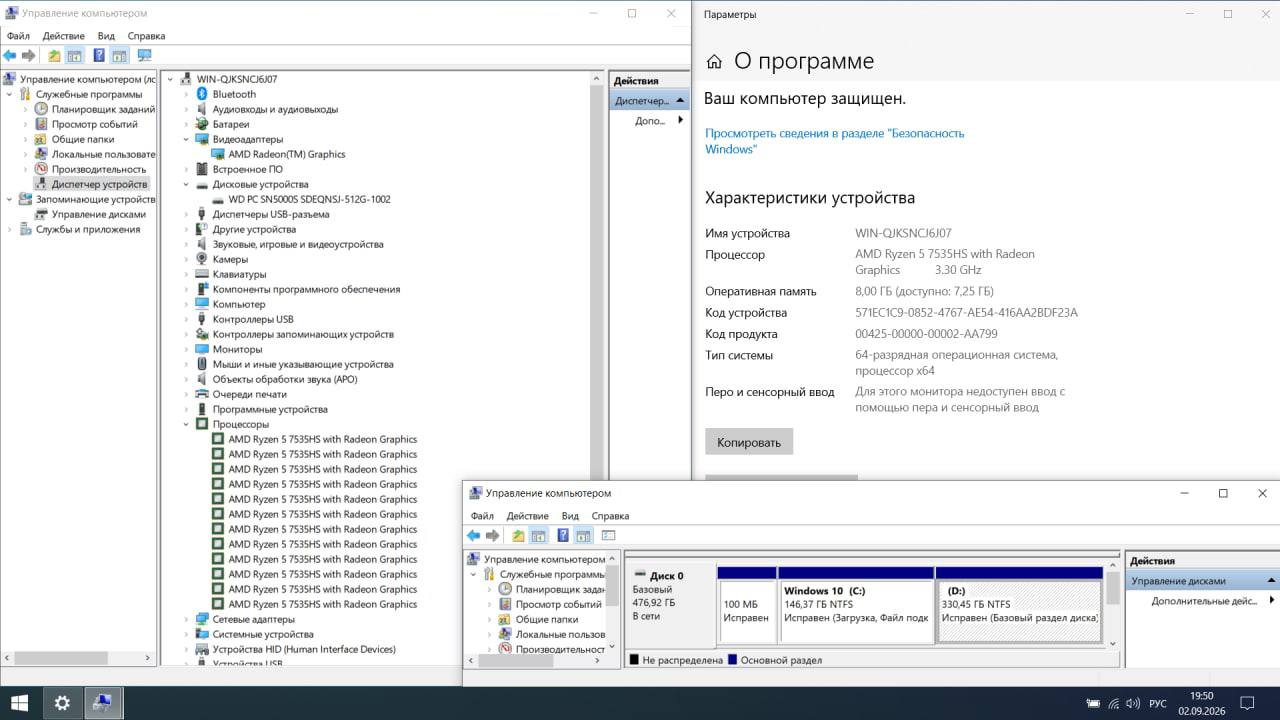Collapse the Управление дисками actions section arrow
1280x720 pixels.
click(x=1272, y=581)
